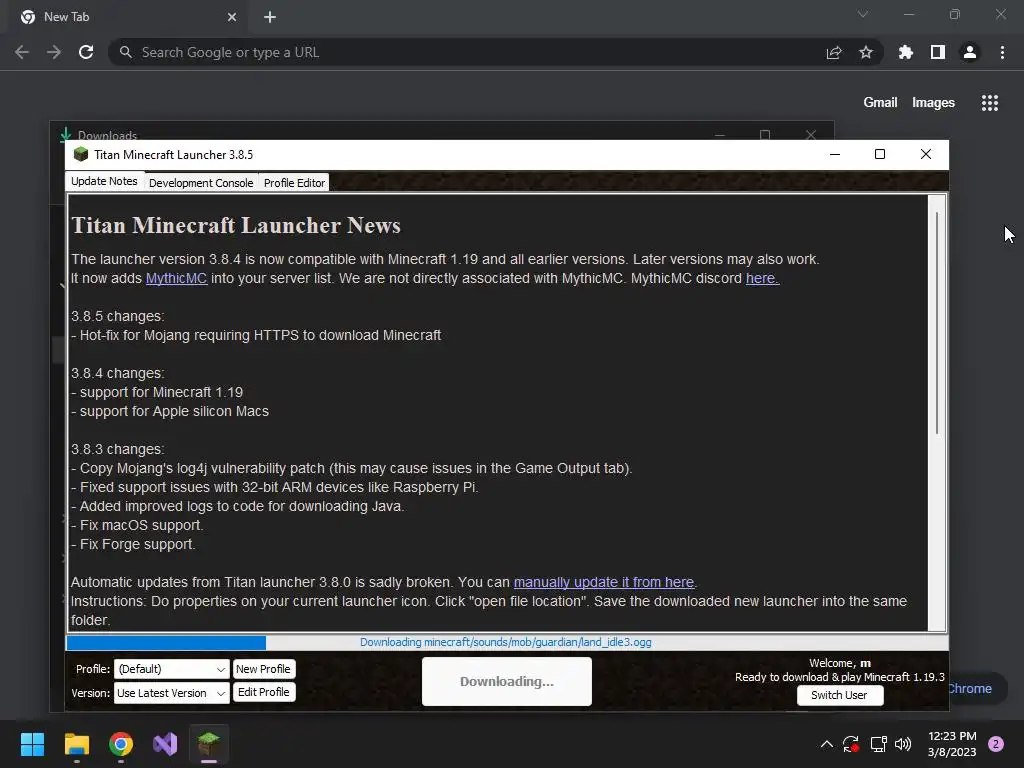Bookmark this tab with the star icon
The height and width of the screenshot is (768, 1024).
click(866, 52)
